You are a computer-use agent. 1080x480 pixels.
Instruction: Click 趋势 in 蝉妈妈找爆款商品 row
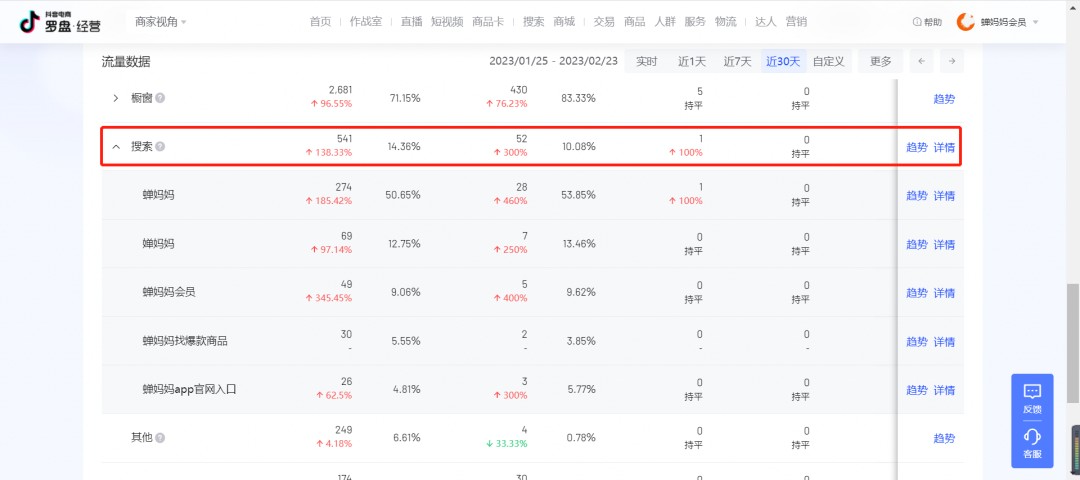[x=917, y=342]
